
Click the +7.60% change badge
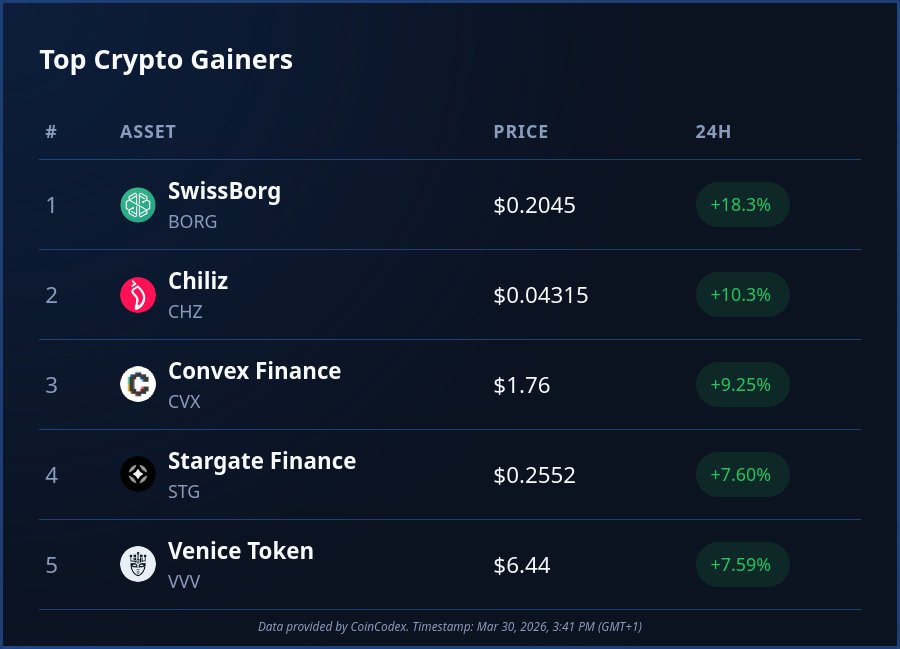(742, 475)
